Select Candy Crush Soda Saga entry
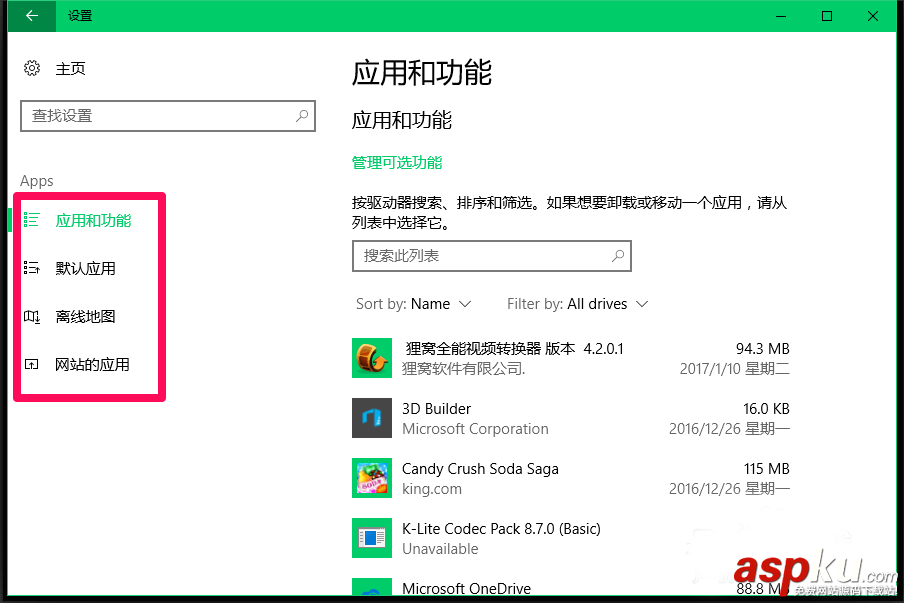This screenshot has height=603, width=904. (x=571, y=478)
